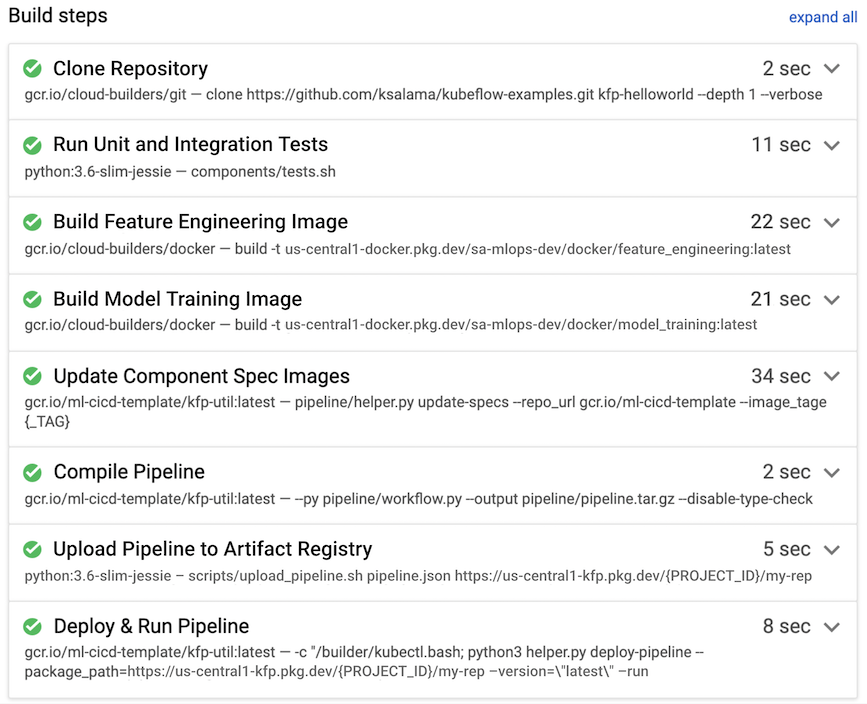Click green checkmark beside Deploy & Run Pipeline
The image size is (867, 704).
(33, 627)
